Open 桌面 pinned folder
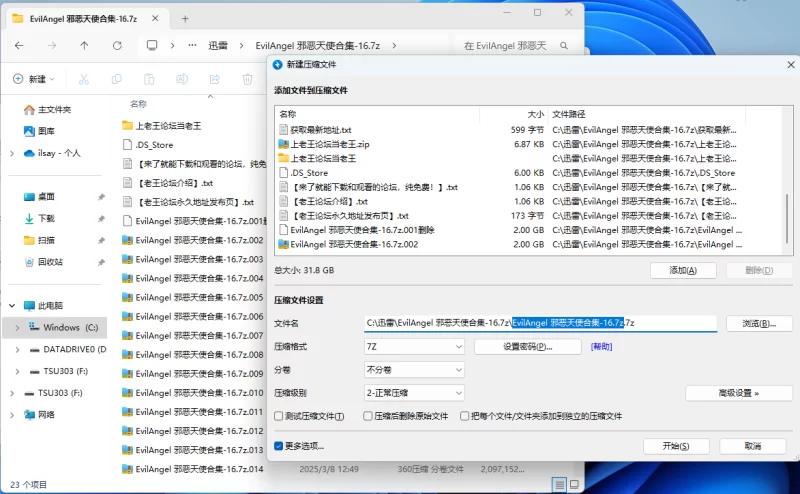Viewport: 800px width, 494px height. click(46, 196)
